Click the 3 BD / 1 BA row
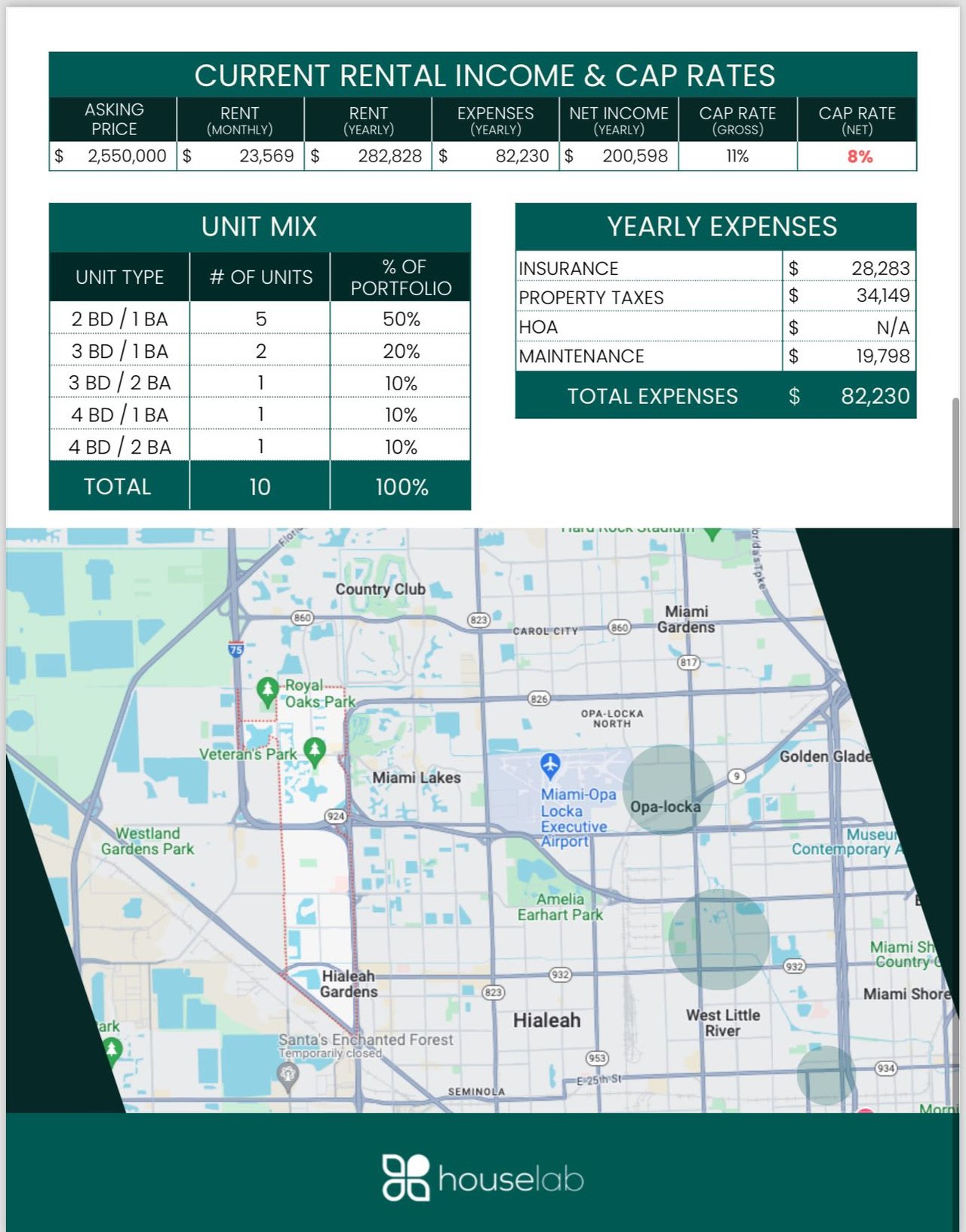 260,351
